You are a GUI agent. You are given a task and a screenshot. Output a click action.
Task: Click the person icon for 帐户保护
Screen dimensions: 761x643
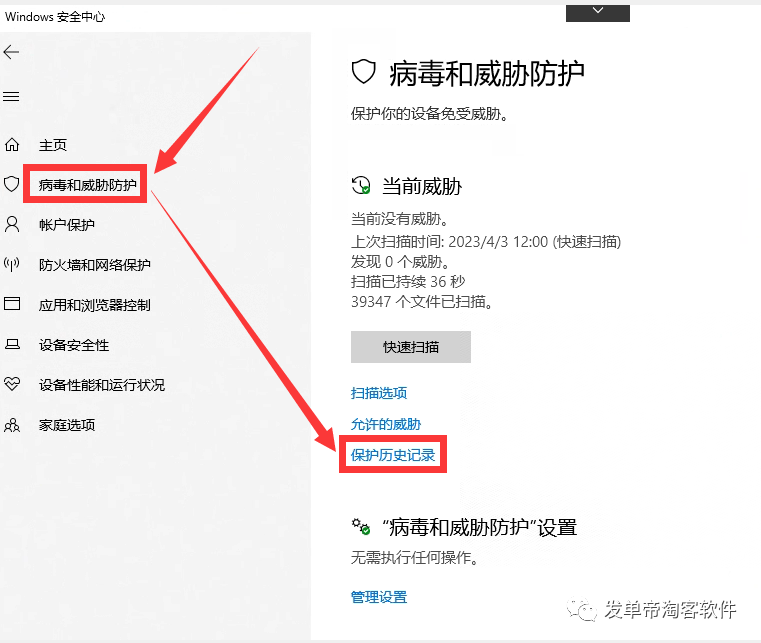point(12,224)
